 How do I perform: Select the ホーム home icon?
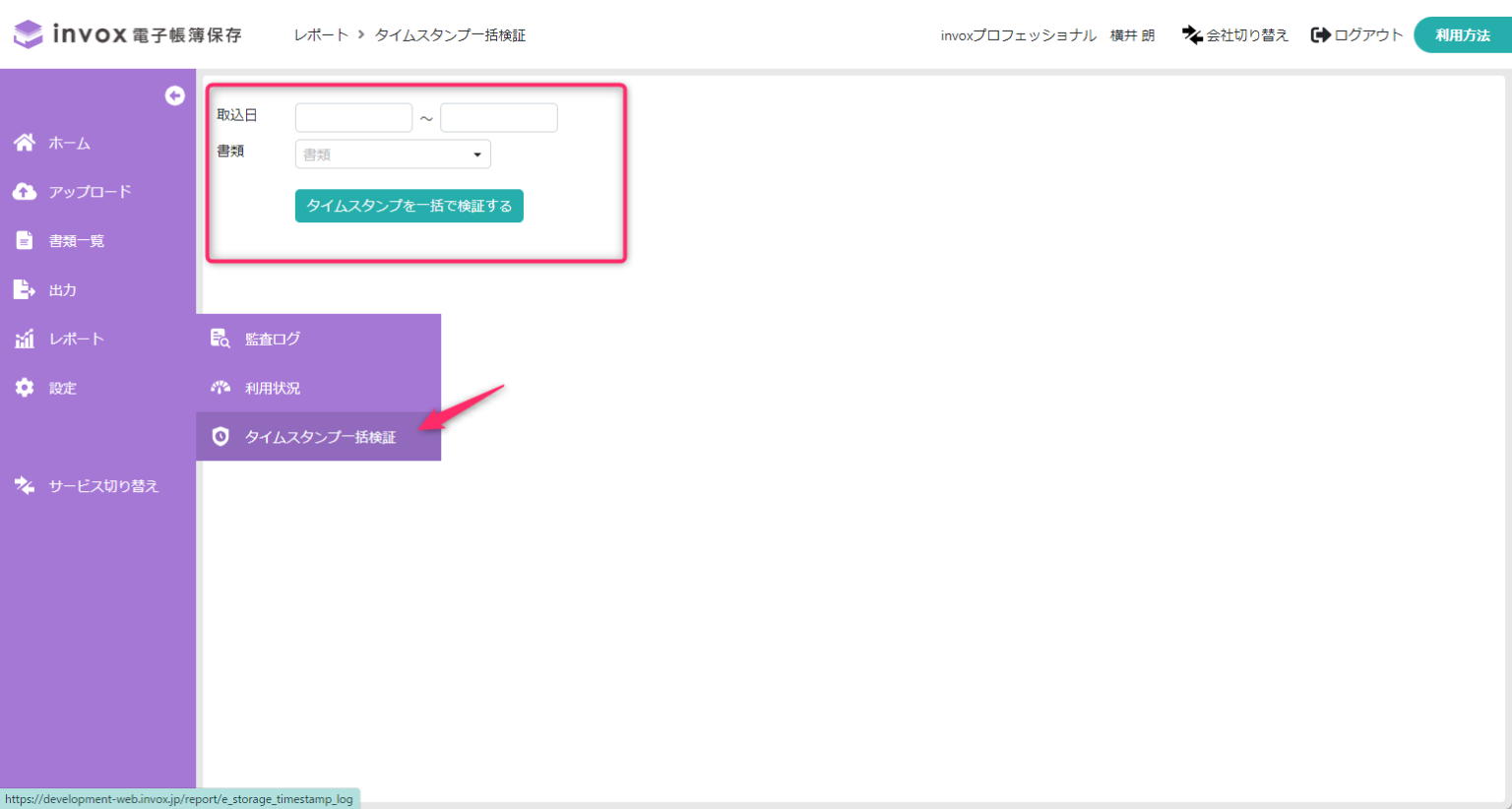pos(24,142)
